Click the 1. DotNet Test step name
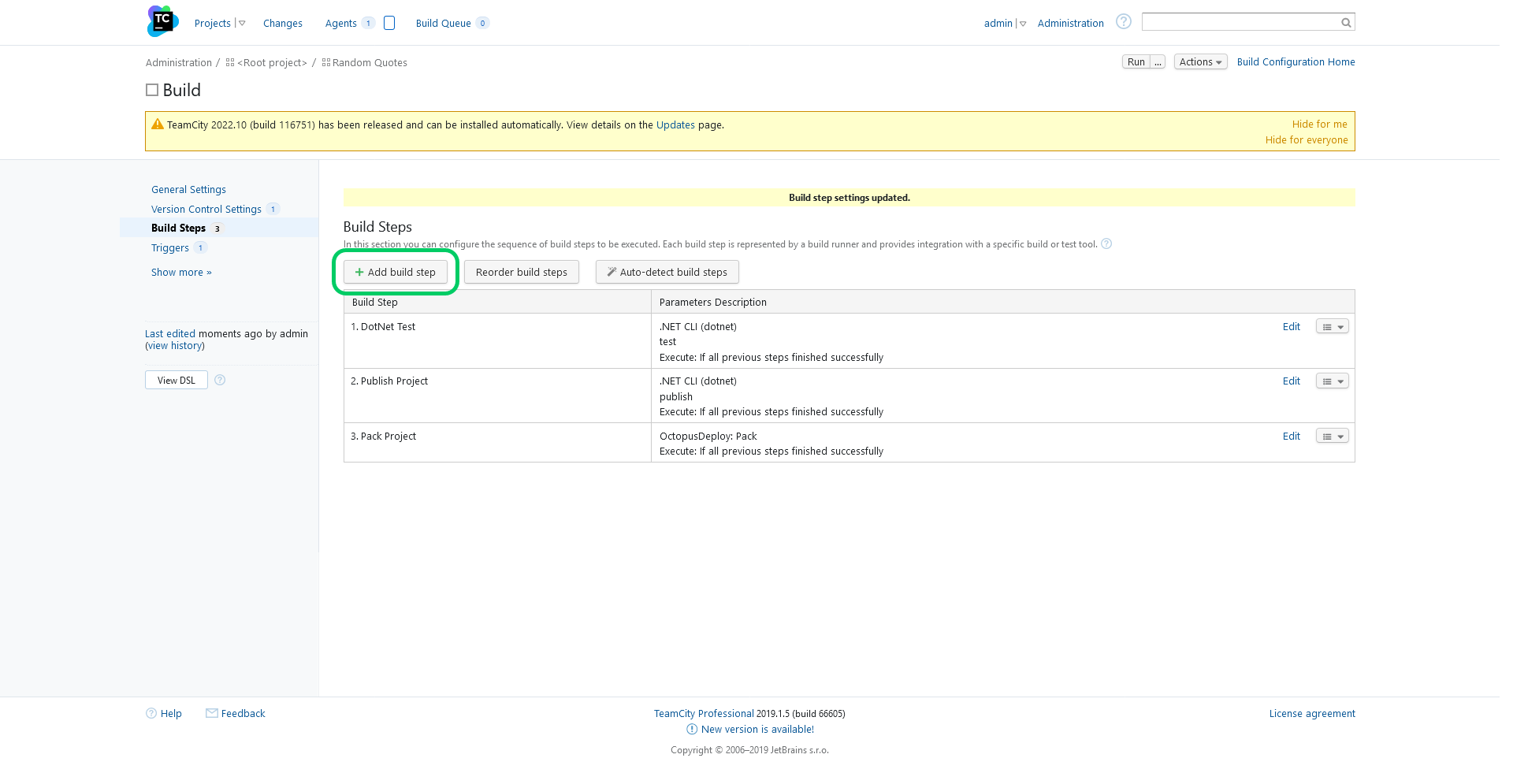 (383, 326)
